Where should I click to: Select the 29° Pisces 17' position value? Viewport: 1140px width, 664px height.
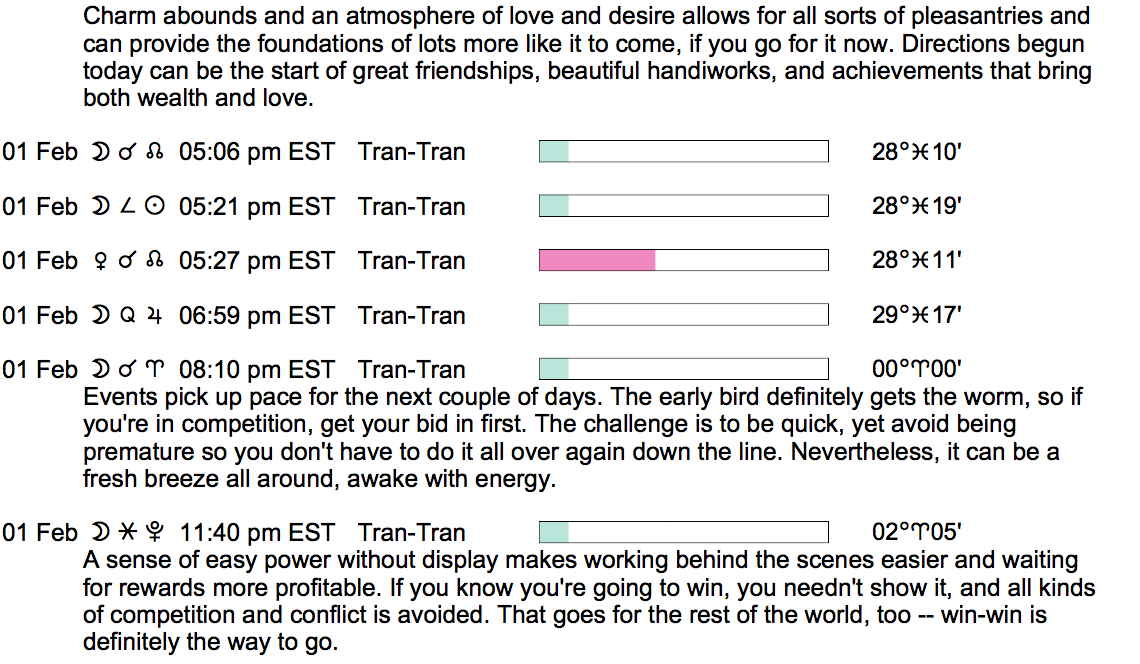coord(917,316)
